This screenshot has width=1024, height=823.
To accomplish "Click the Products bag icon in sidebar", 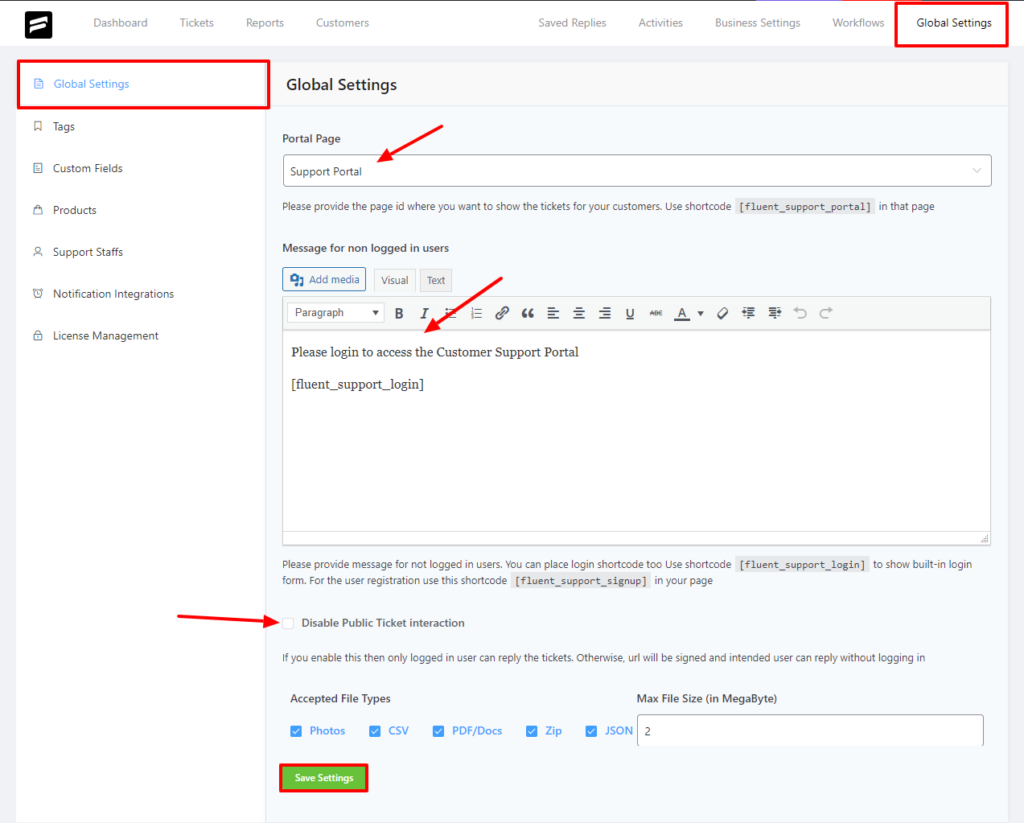I will point(38,210).
